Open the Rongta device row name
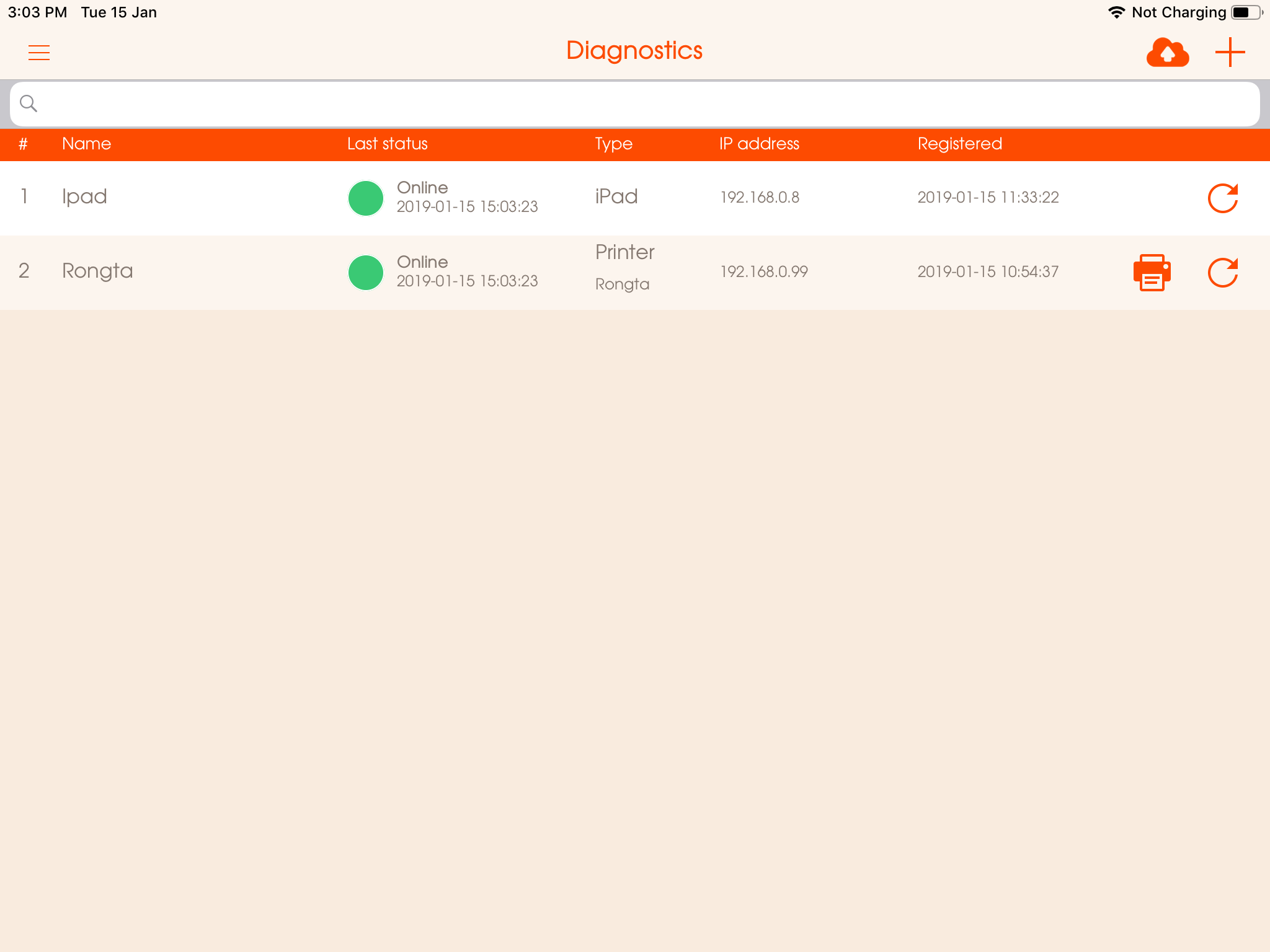1270x952 pixels. pyautogui.click(x=97, y=271)
